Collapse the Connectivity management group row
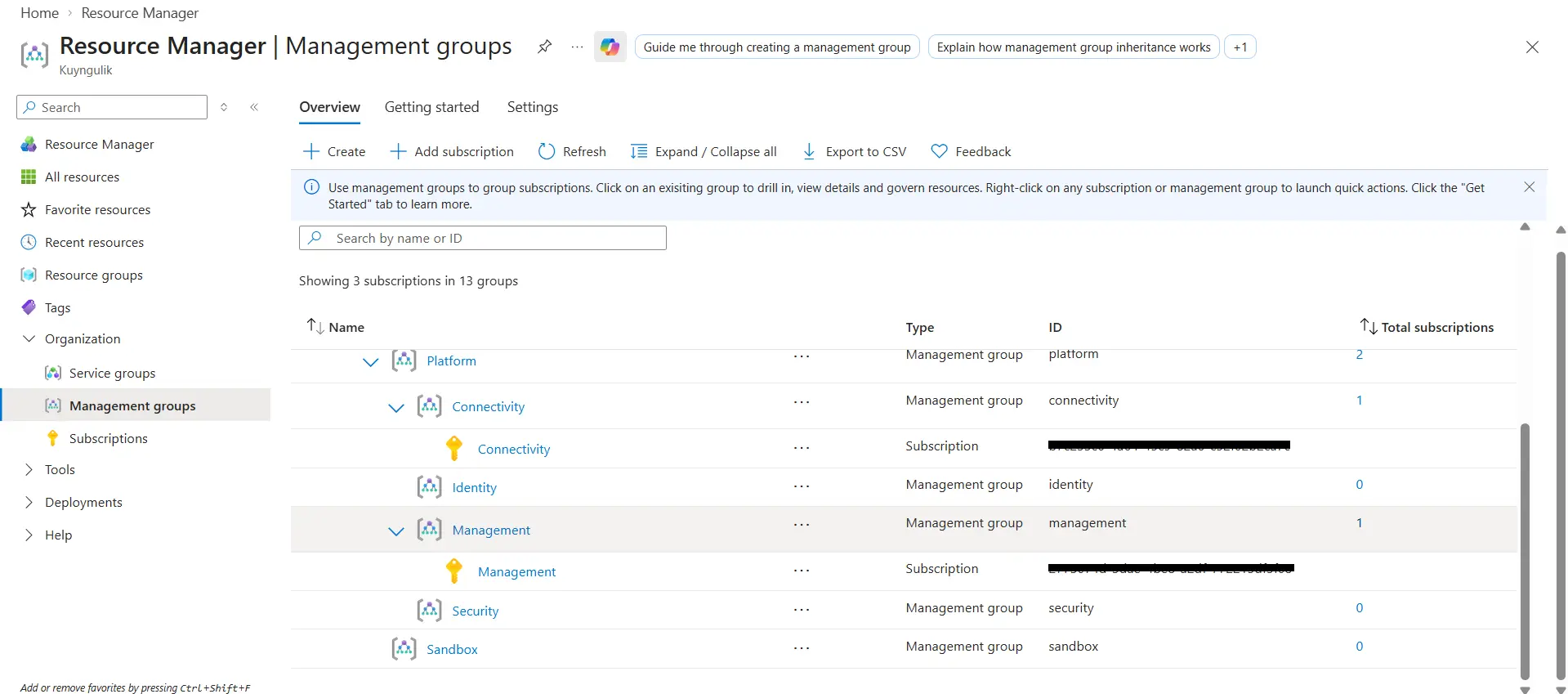This screenshot has height=694, width=1568. point(395,407)
